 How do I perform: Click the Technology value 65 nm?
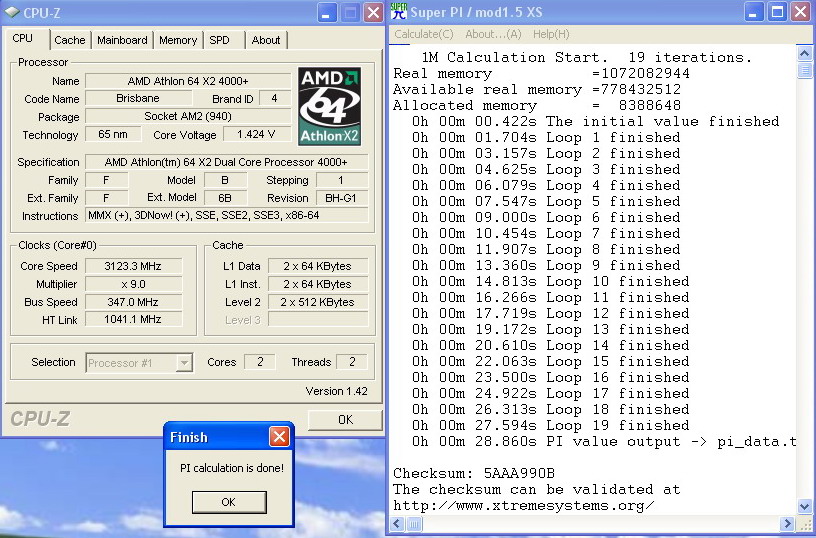pyautogui.click(x=113, y=134)
